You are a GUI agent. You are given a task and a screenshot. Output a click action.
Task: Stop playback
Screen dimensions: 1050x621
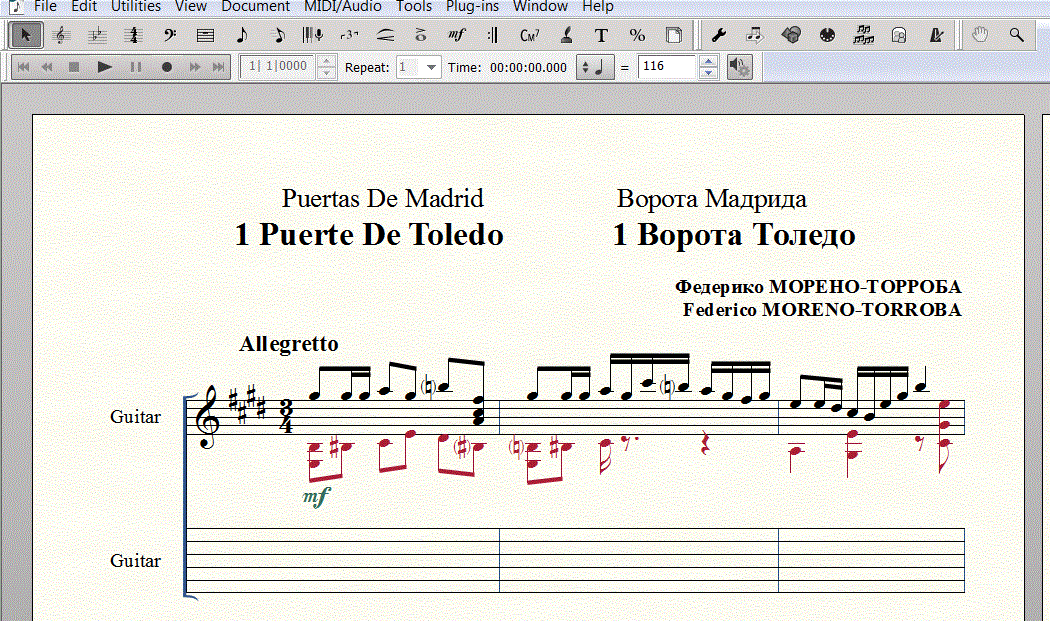(x=74, y=67)
